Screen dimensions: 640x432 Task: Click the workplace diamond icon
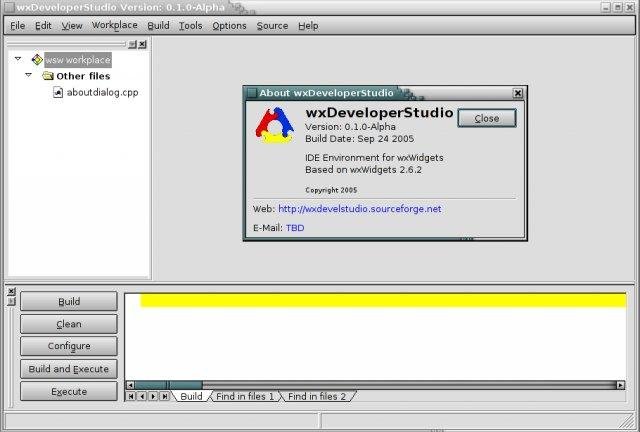[x=37, y=60]
